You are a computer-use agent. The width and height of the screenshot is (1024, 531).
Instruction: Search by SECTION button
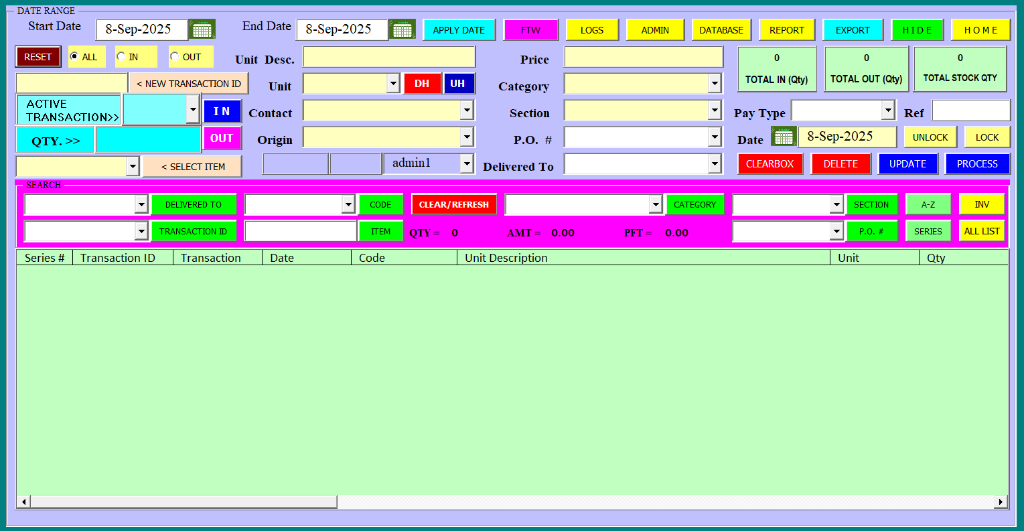pyautogui.click(x=871, y=204)
